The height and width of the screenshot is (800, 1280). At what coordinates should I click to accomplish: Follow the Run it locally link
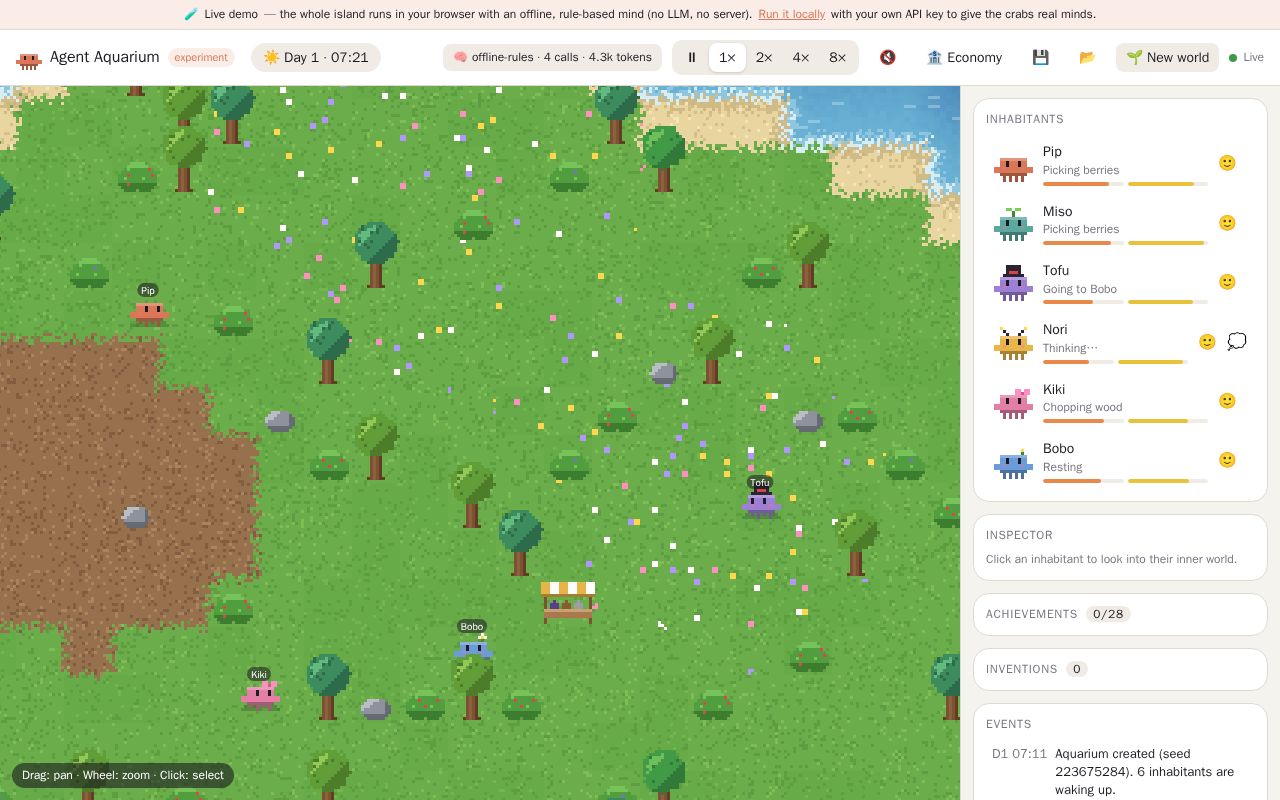coord(792,14)
